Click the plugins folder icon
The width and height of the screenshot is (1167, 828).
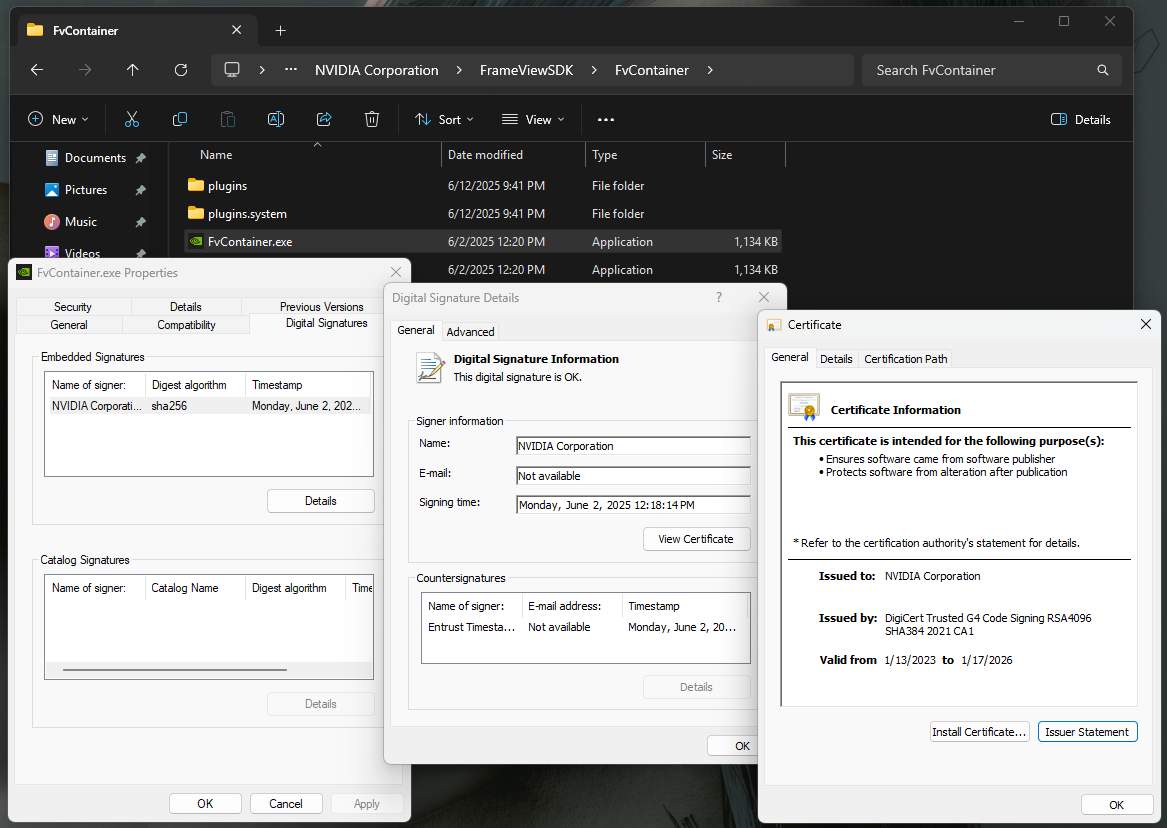coord(196,185)
